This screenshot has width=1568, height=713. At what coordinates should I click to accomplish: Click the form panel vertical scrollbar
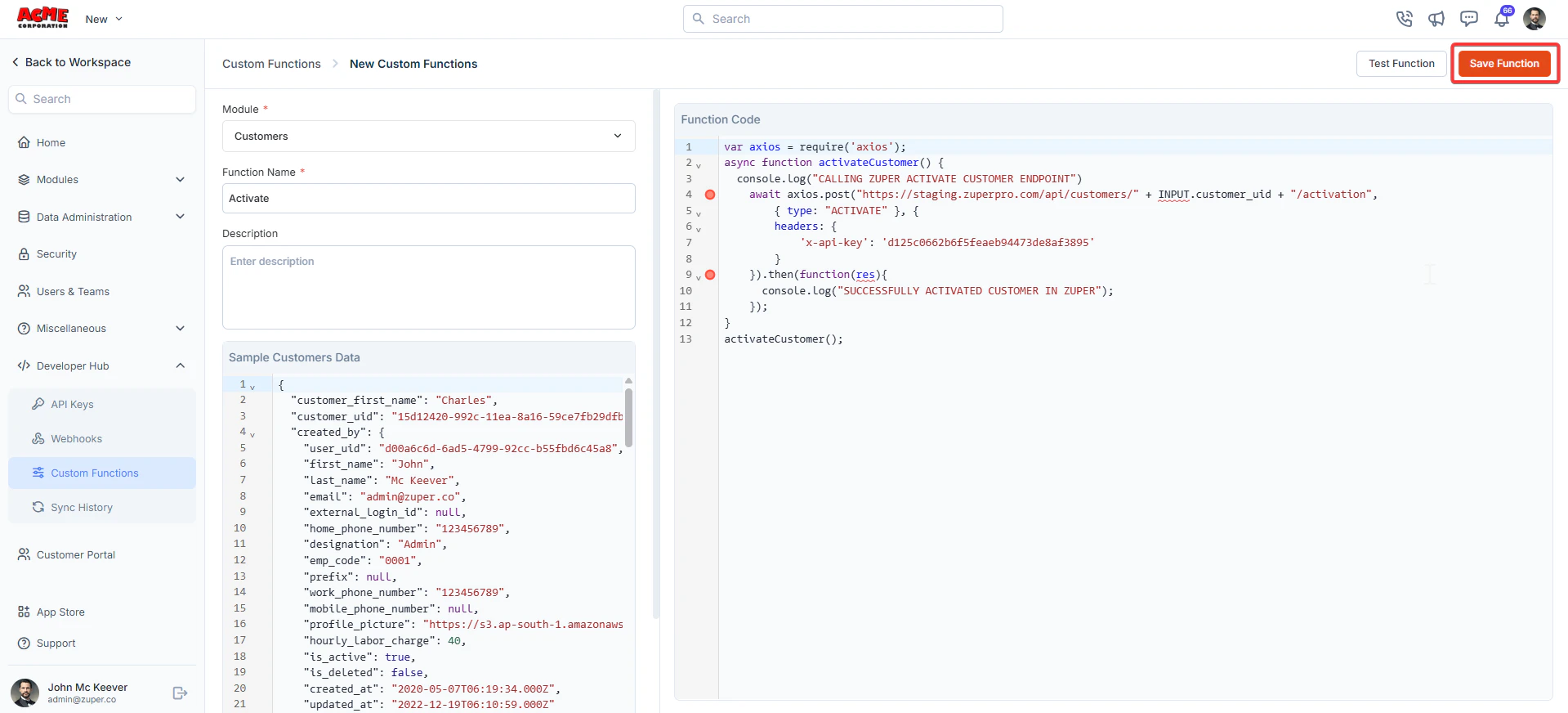(x=655, y=354)
